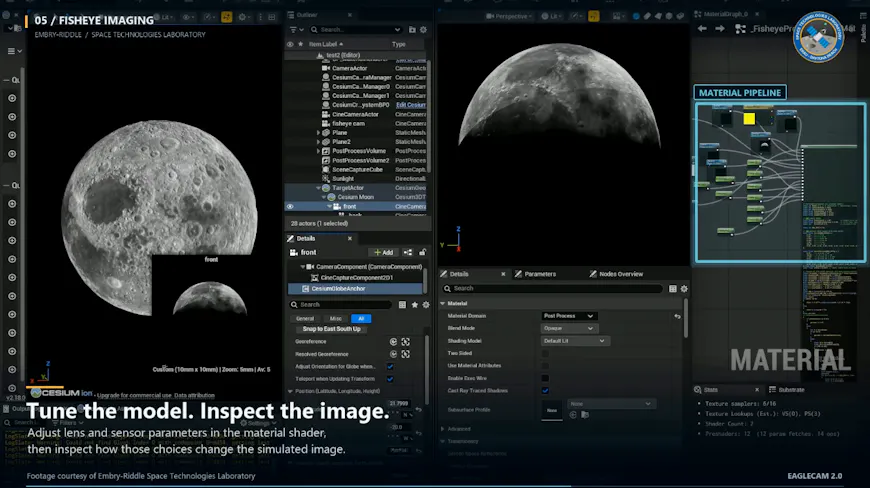Select the fisheye cam actor row
Viewport: 870px width, 488px height.
355,124
